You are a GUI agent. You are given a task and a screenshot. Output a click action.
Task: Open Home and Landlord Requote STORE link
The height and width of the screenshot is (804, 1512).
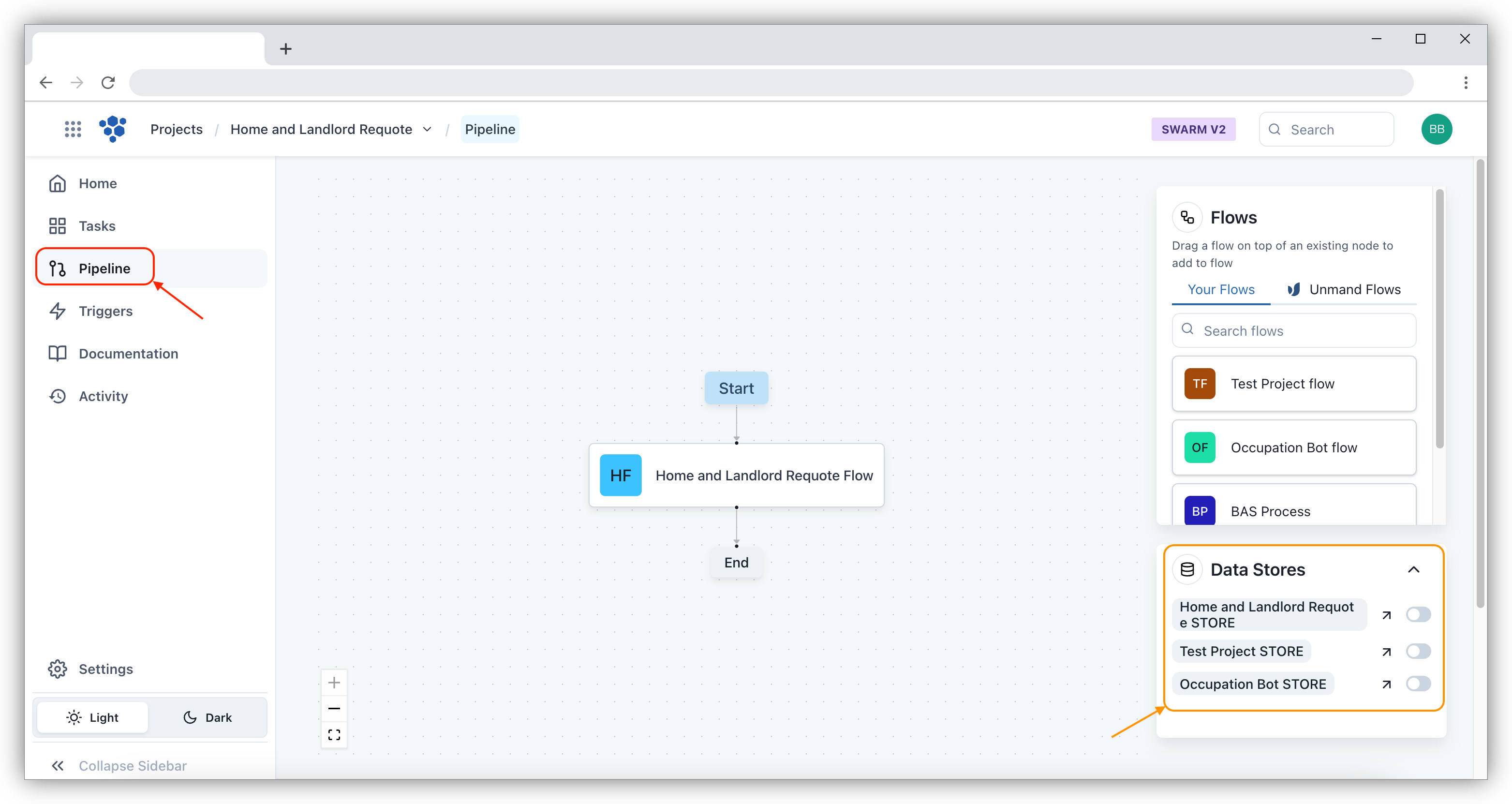(x=1386, y=613)
